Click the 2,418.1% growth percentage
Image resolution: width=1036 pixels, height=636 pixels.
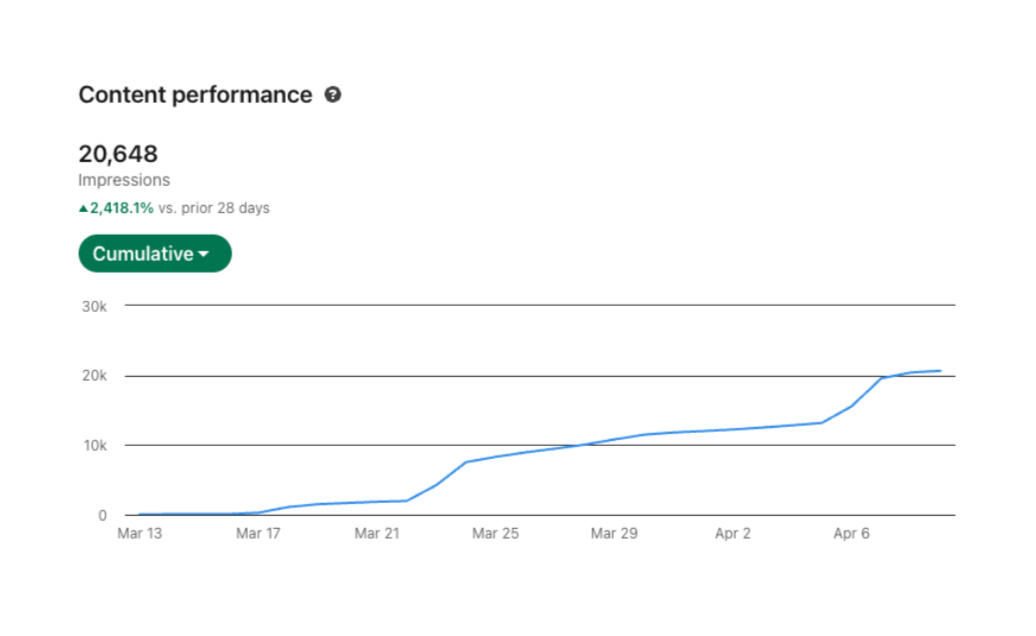(x=122, y=208)
